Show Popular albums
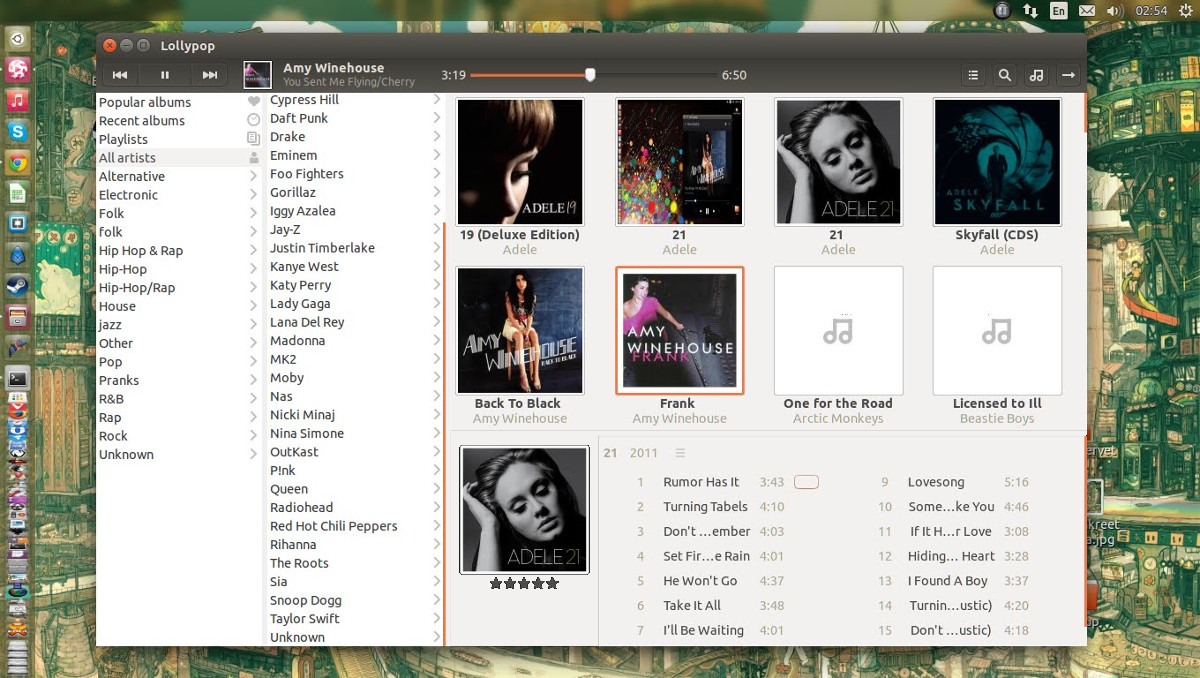Viewport: 1200px width, 678px height. pos(178,102)
